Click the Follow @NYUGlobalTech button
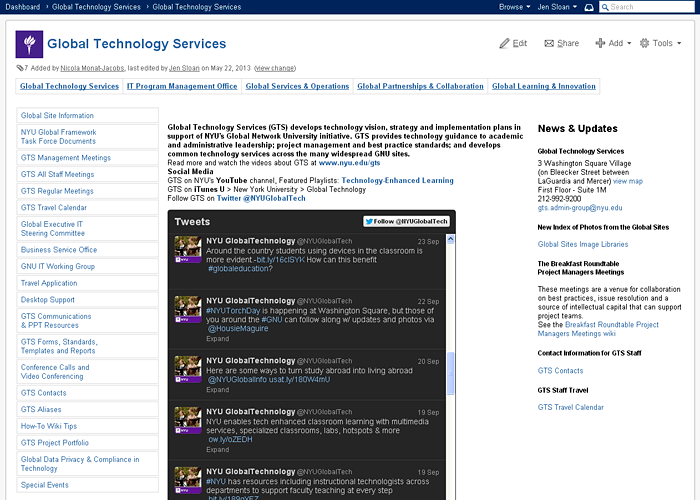This screenshot has height=500, width=700. pos(406,221)
